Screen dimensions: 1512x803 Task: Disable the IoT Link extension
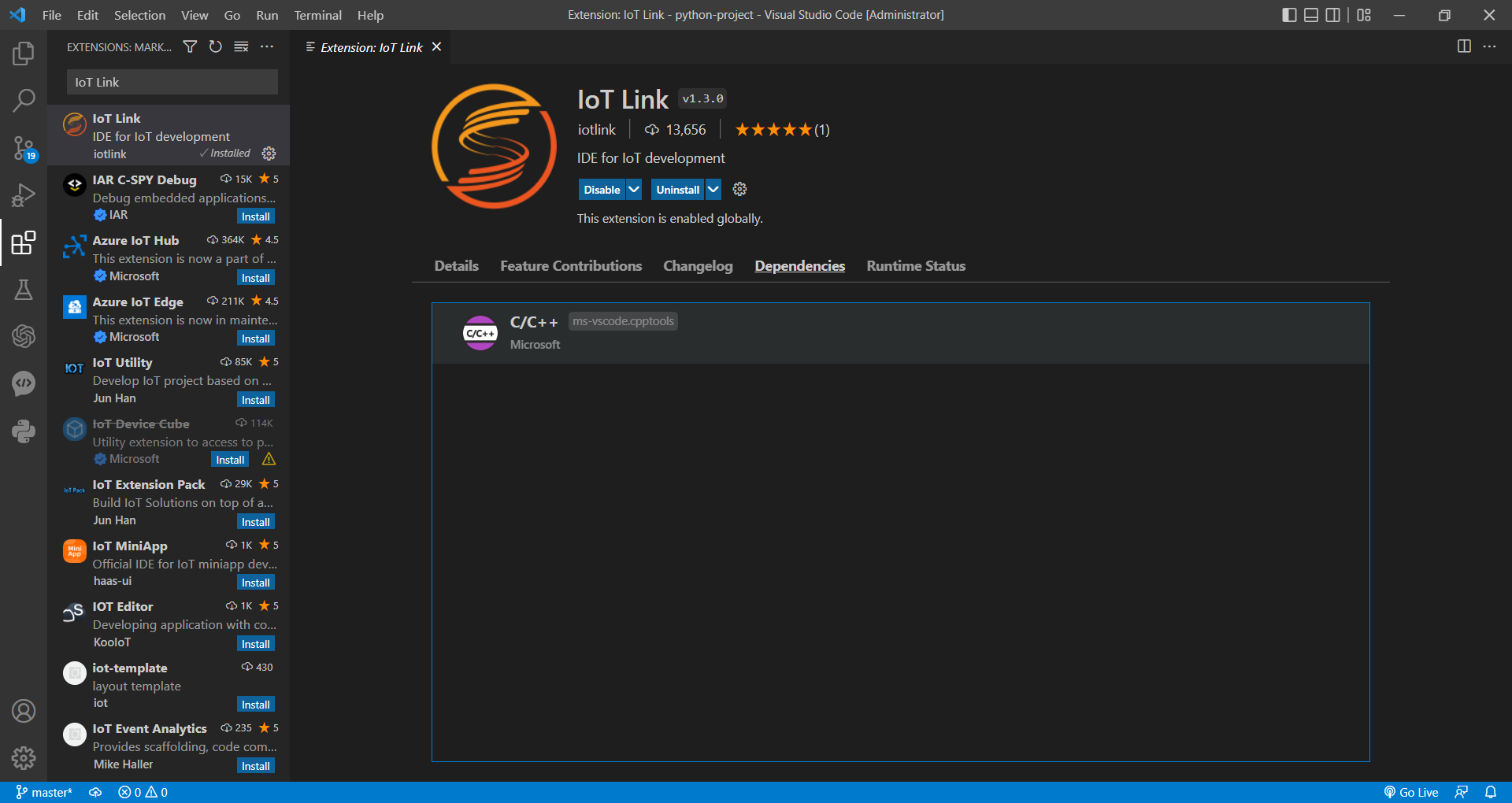(602, 189)
